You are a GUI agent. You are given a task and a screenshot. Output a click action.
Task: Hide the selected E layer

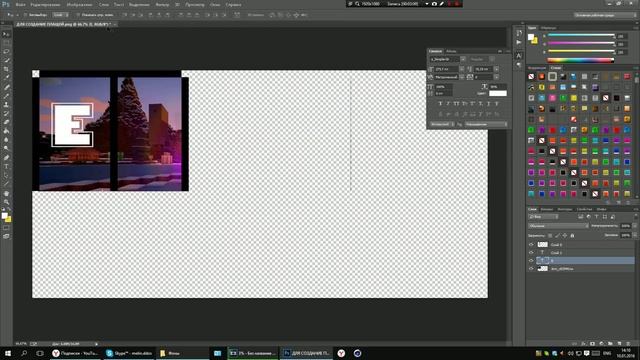point(531,260)
